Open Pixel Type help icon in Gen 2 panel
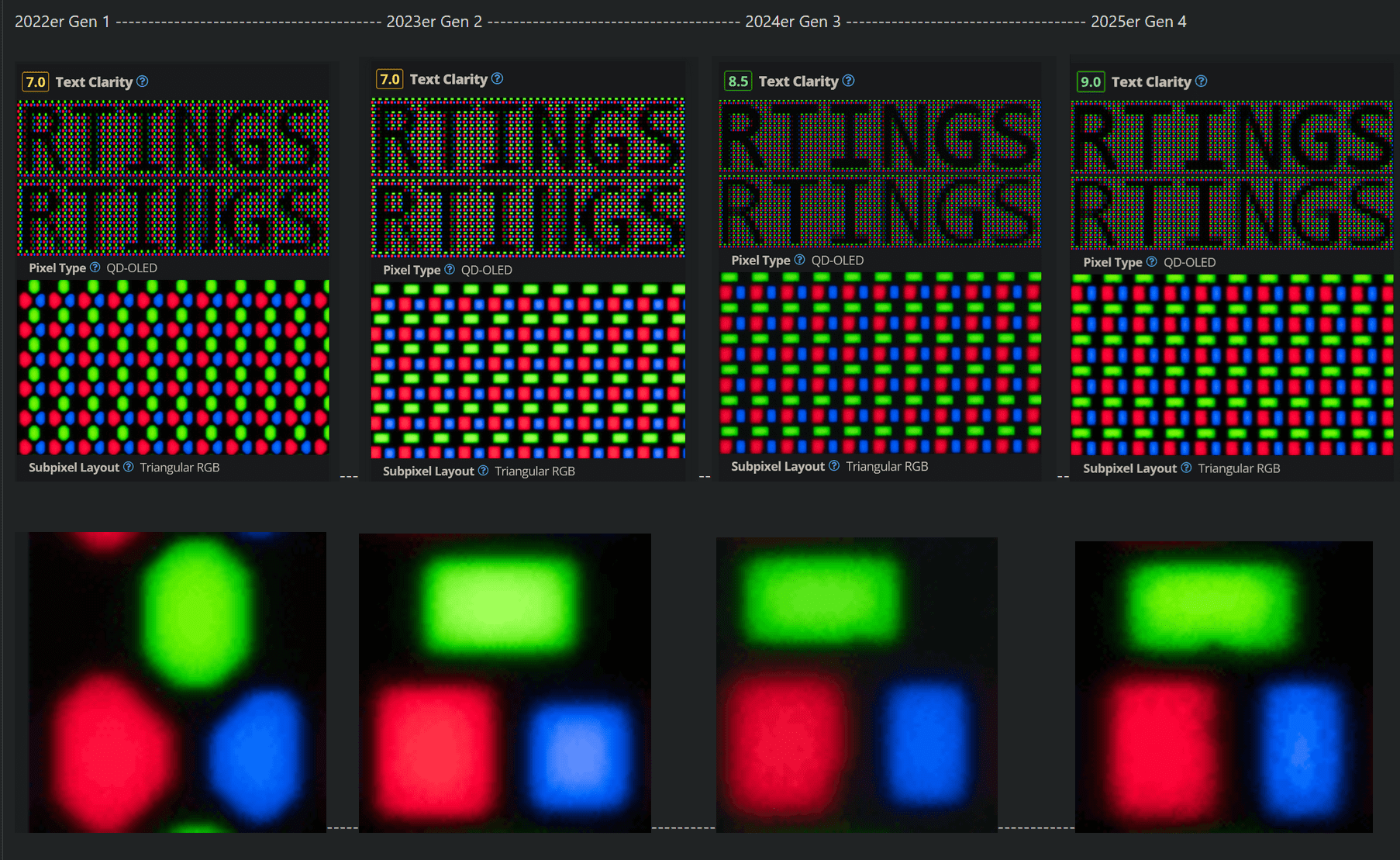This screenshot has height=860, width=1400. 450,269
